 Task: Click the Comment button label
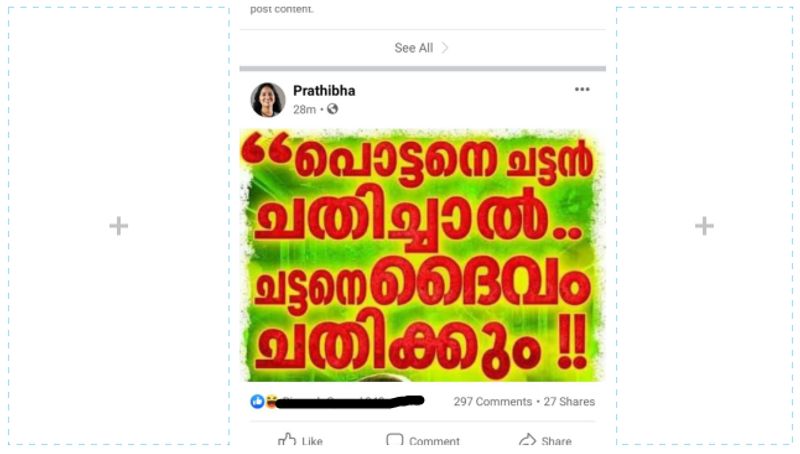coord(434,441)
